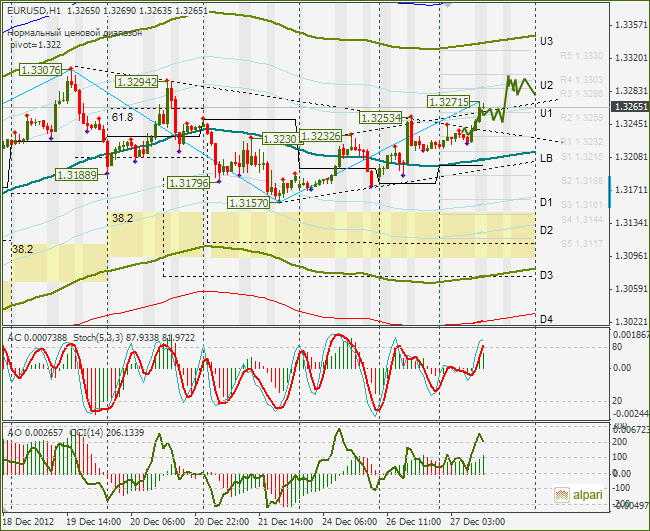The image size is (650, 531).
Task: Select the 24 Dec 06:00 time label
Action: pyautogui.click(x=350, y=521)
